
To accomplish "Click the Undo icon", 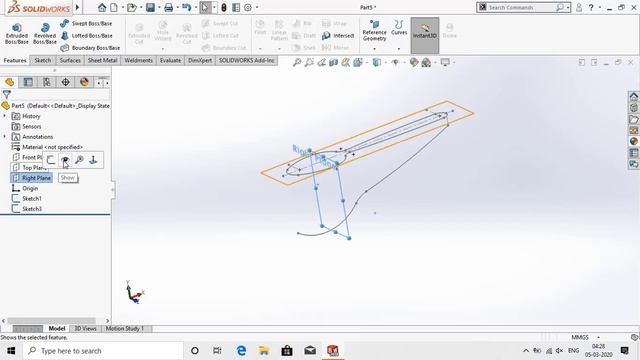I will pyautogui.click(x=186, y=7).
